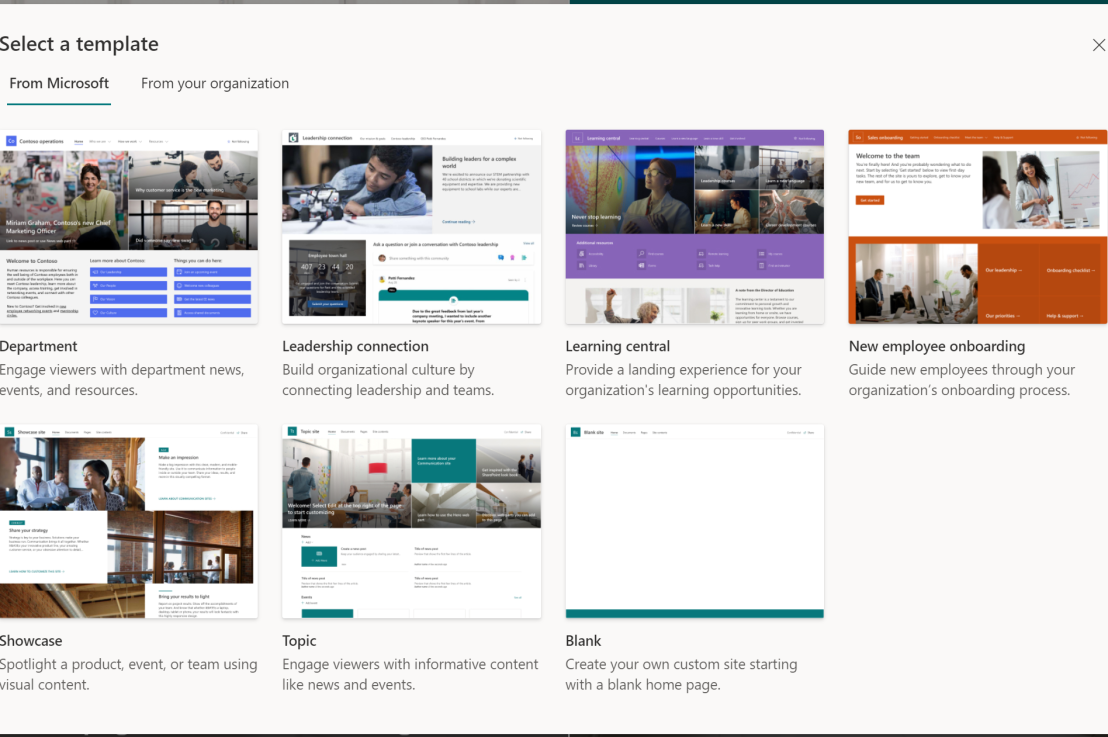Click the Learning central title

point(618,346)
